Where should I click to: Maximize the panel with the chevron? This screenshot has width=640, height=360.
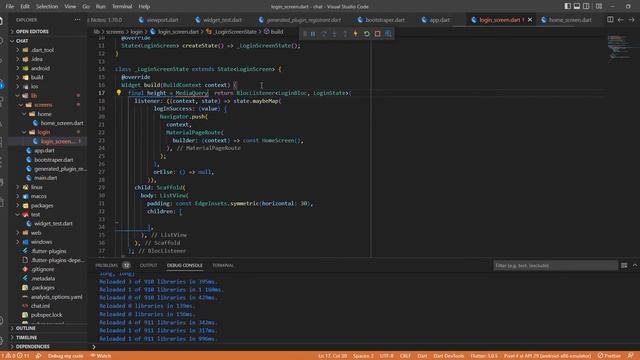click(635, 265)
